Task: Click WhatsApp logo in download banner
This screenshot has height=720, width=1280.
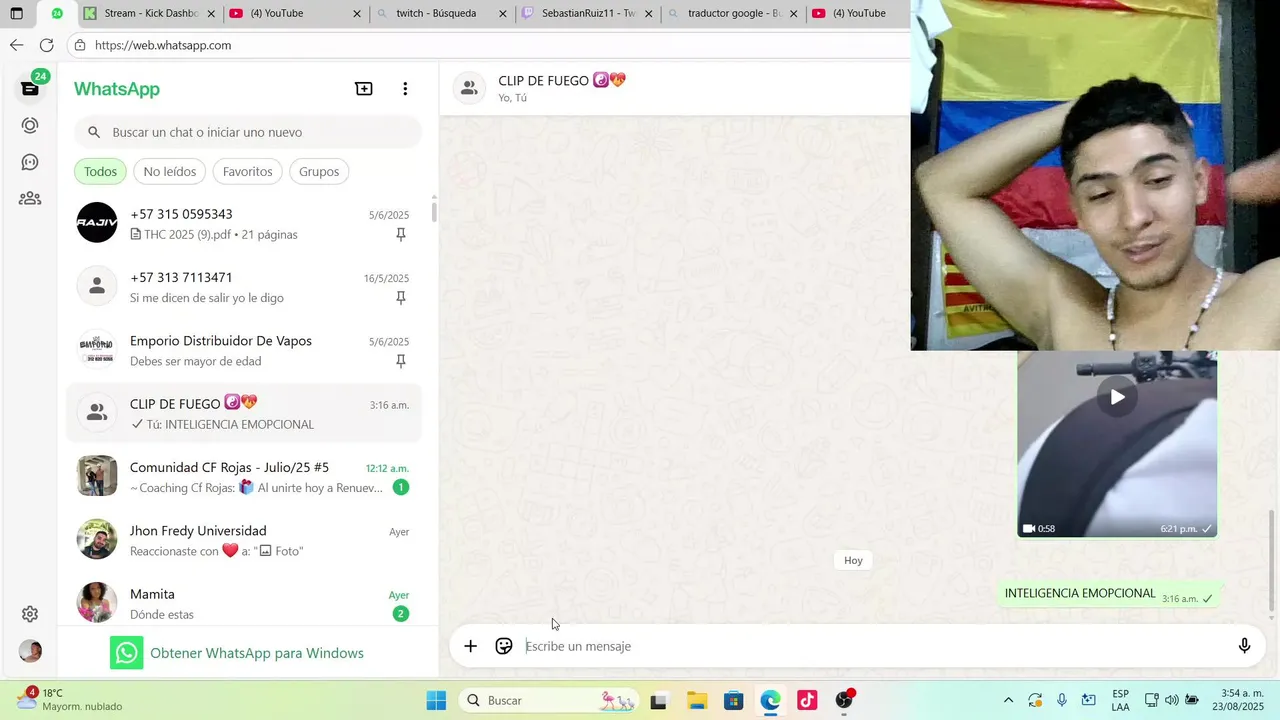Action: (127, 653)
